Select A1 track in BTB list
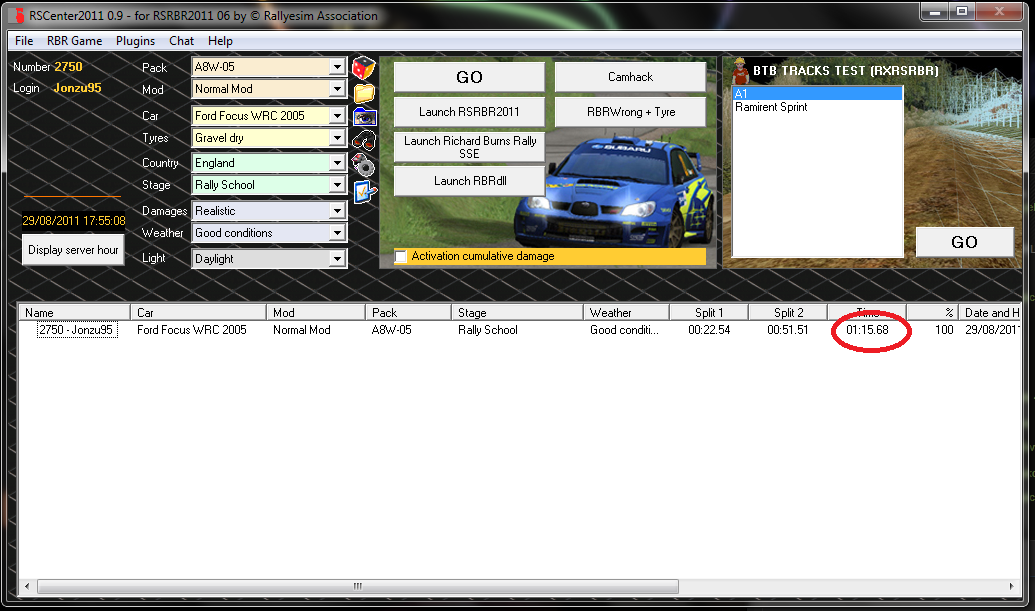The image size is (1035, 611). pyautogui.click(x=817, y=94)
